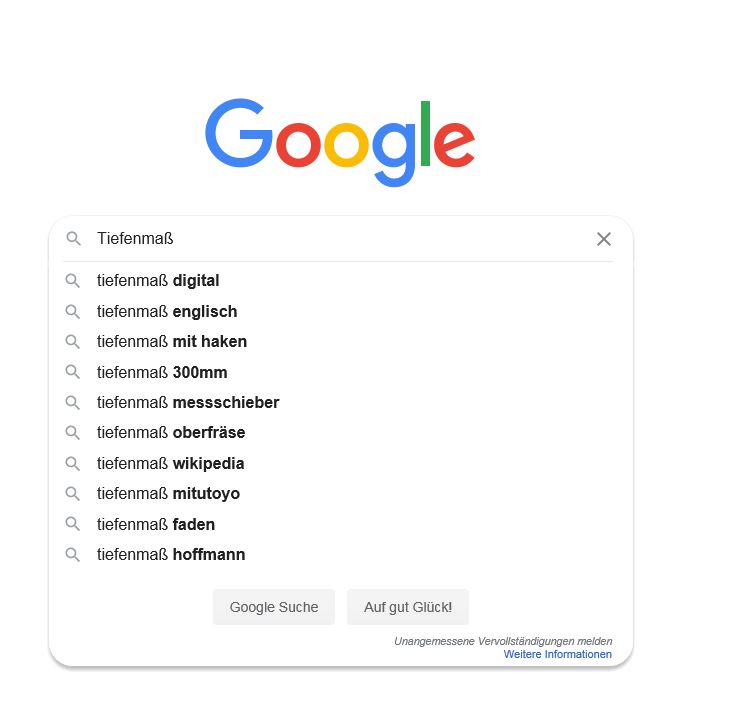This screenshot has height=713, width=730.
Task: Click the search icon beside tiefenmaß messschieber
Action: pos(73,402)
